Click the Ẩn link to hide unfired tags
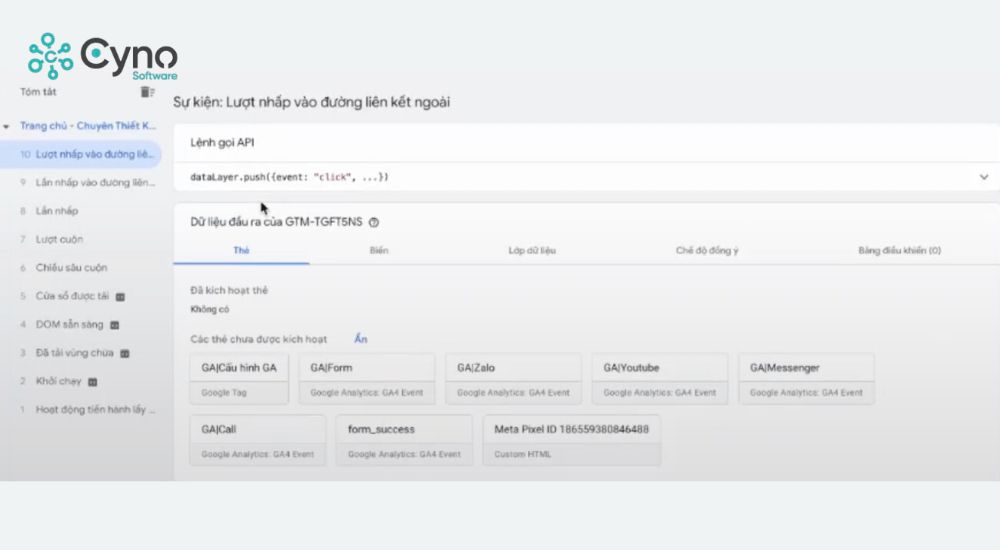The height and width of the screenshot is (550, 1000). point(360,339)
